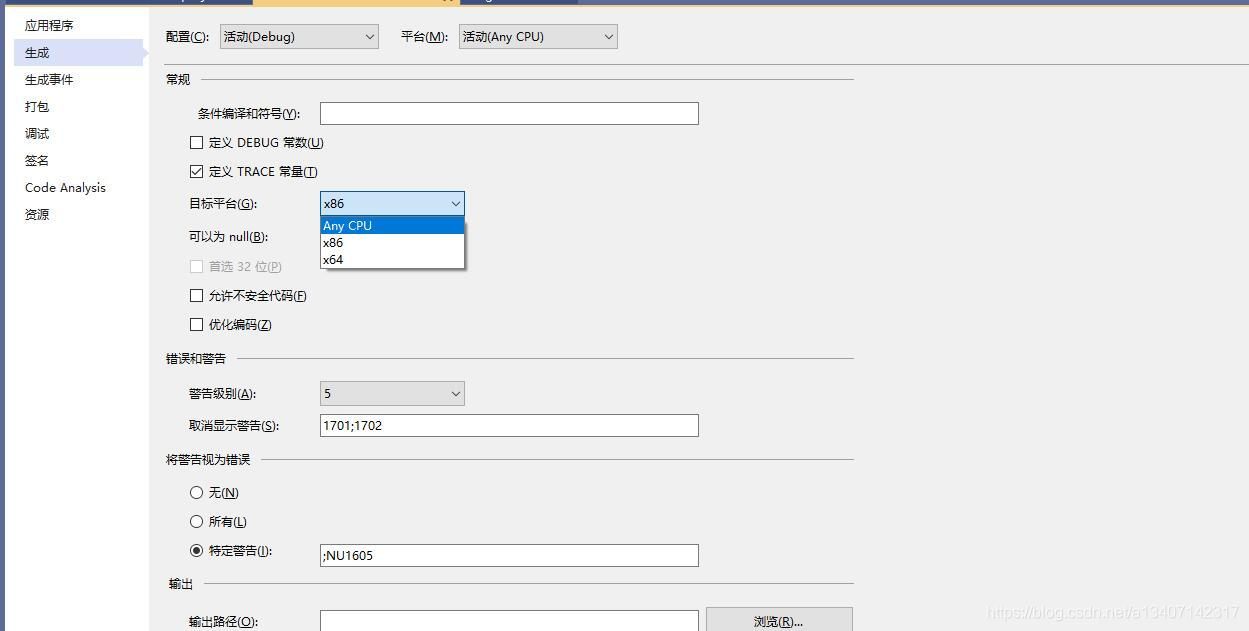
Task: Open the 配置 活动(Debug) dropdown
Action: [x=299, y=37]
